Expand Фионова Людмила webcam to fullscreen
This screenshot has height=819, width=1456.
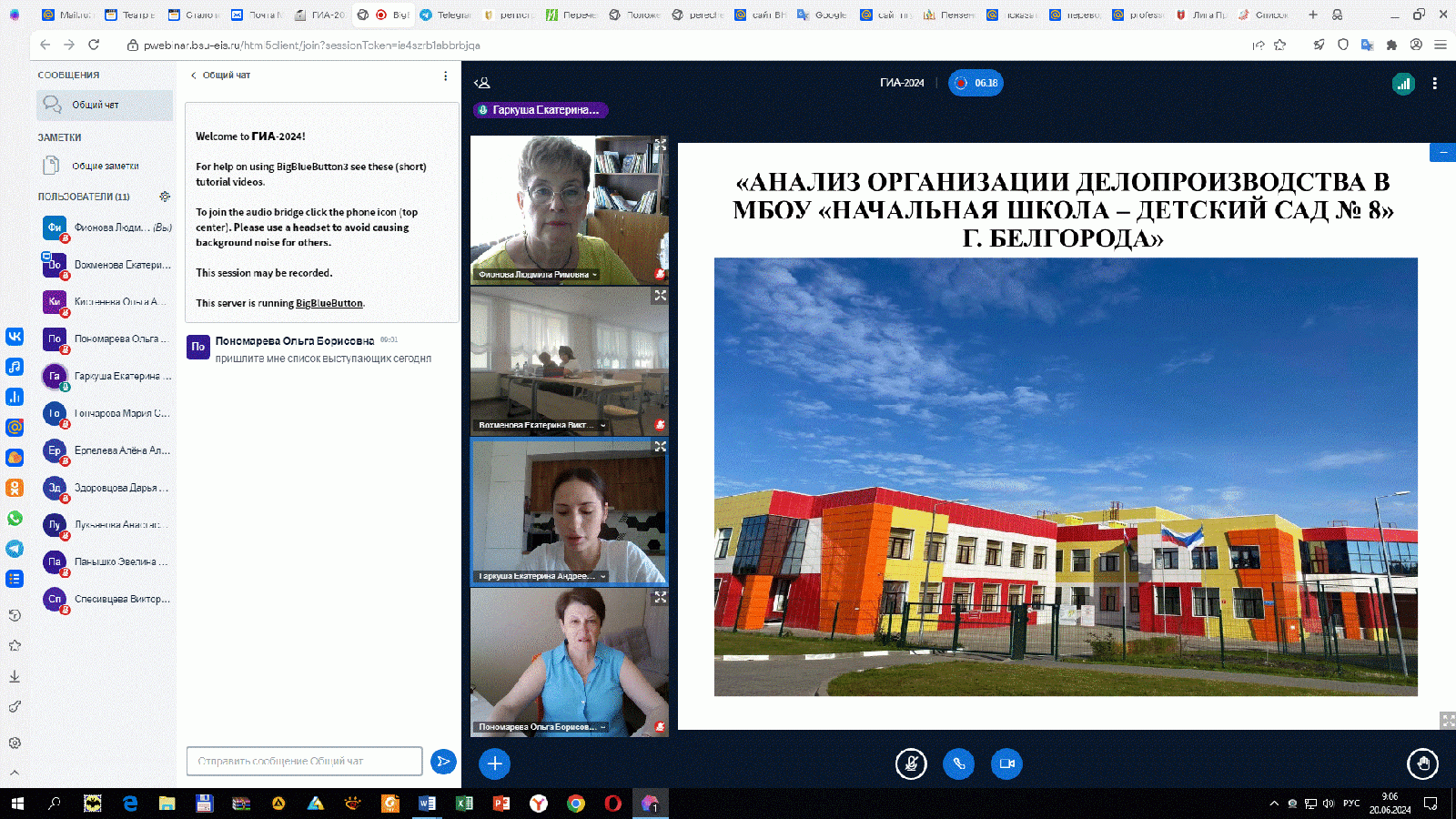pos(660,145)
